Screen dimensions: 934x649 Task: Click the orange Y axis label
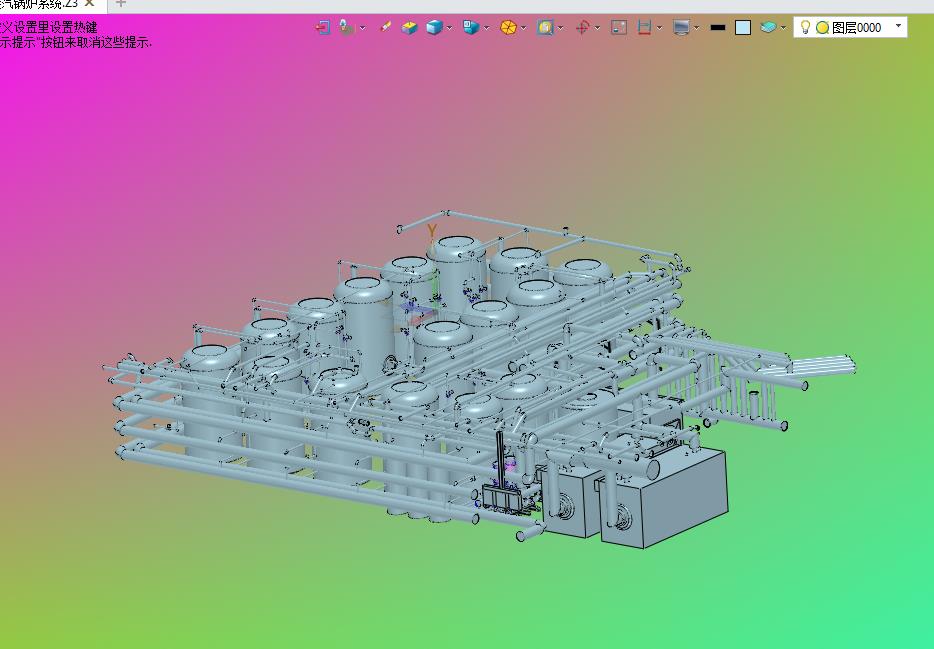point(432,231)
